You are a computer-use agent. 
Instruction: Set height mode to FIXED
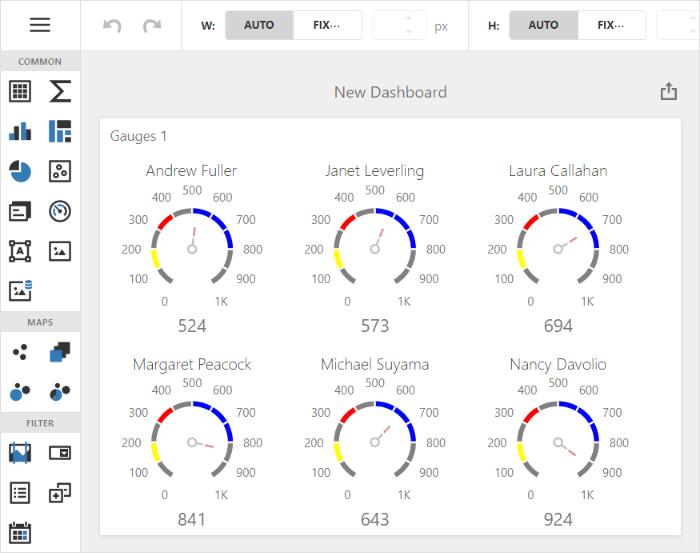pos(611,25)
